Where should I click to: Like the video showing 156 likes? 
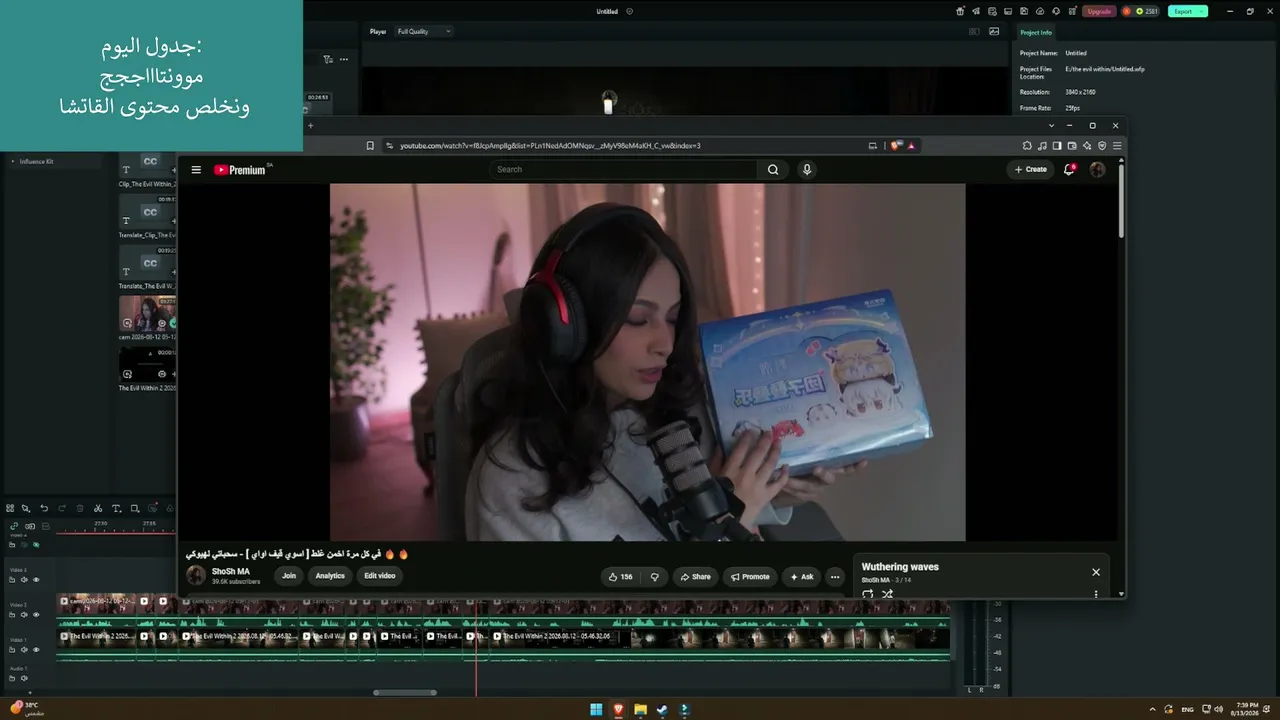tap(621, 576)
